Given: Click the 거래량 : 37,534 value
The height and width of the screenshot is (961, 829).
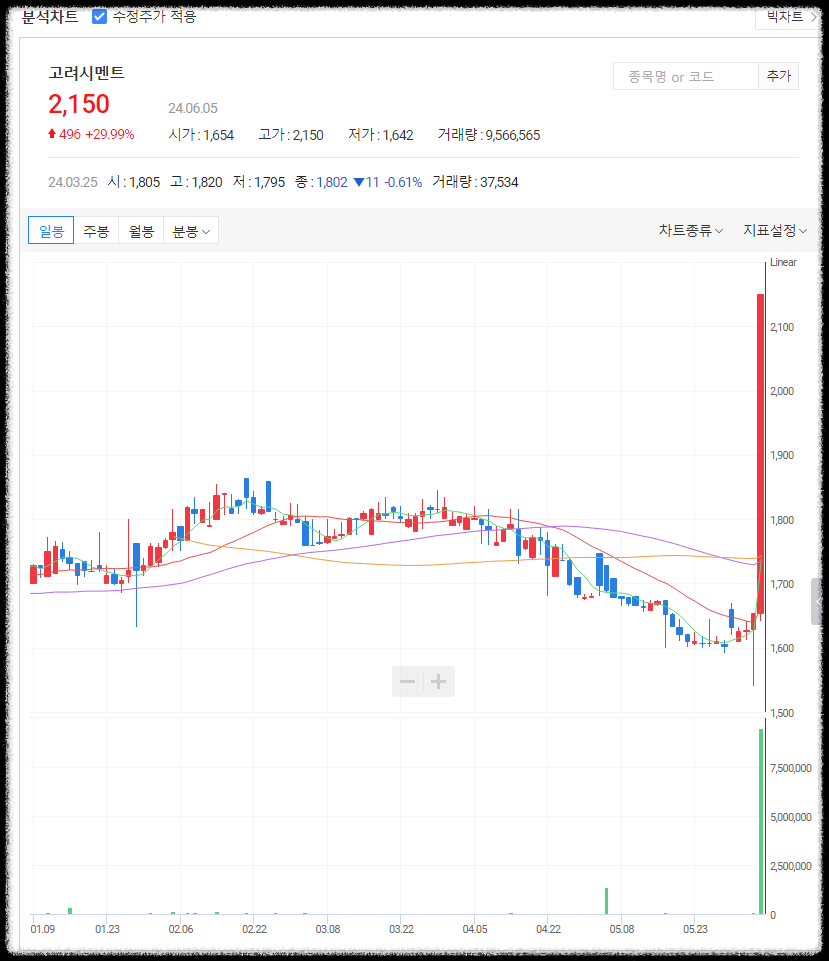Looking at the screenshot, I should 475,182.
